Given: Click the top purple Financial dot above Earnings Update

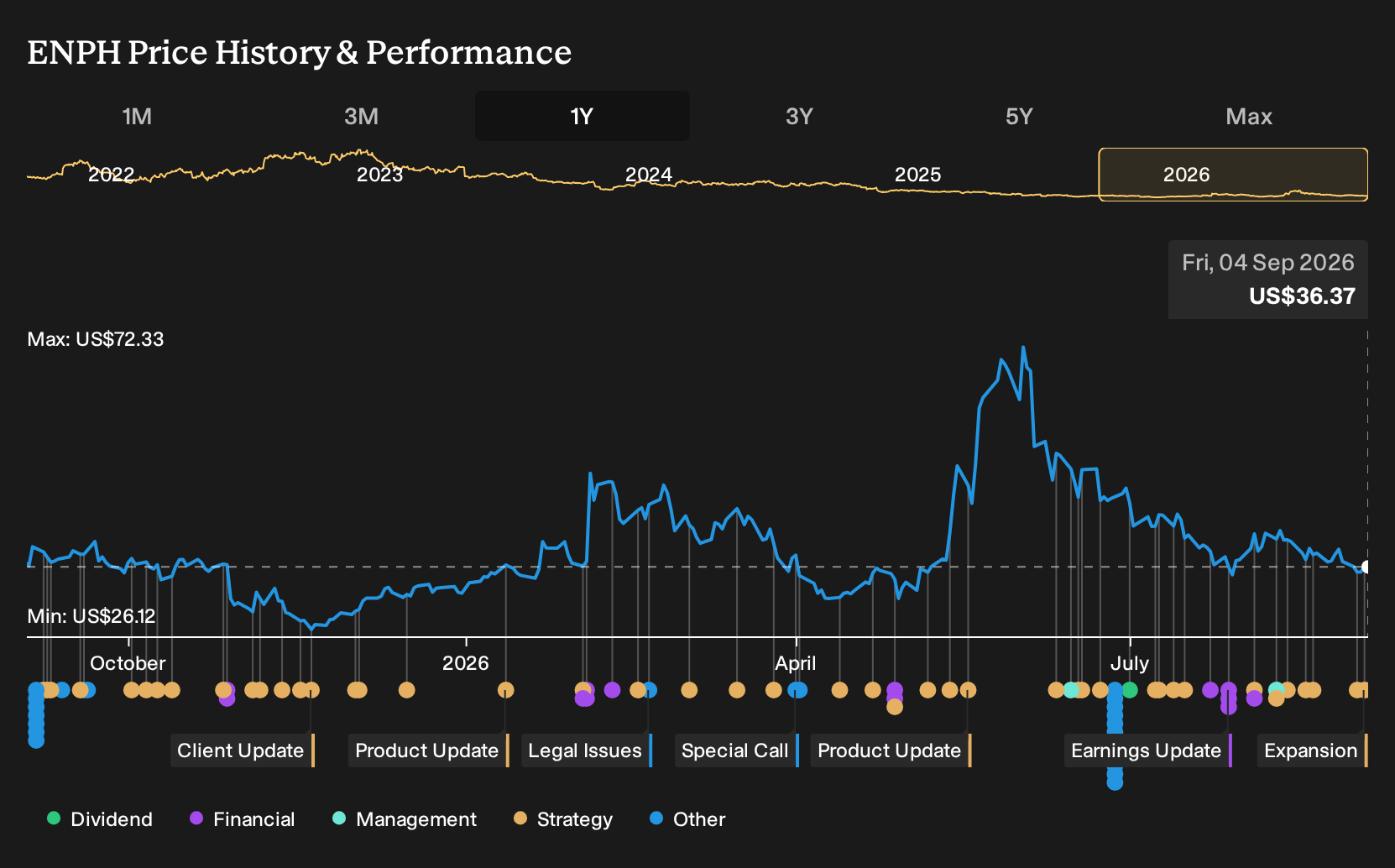Looking at the screenshot, I should tap(1229, 690).
